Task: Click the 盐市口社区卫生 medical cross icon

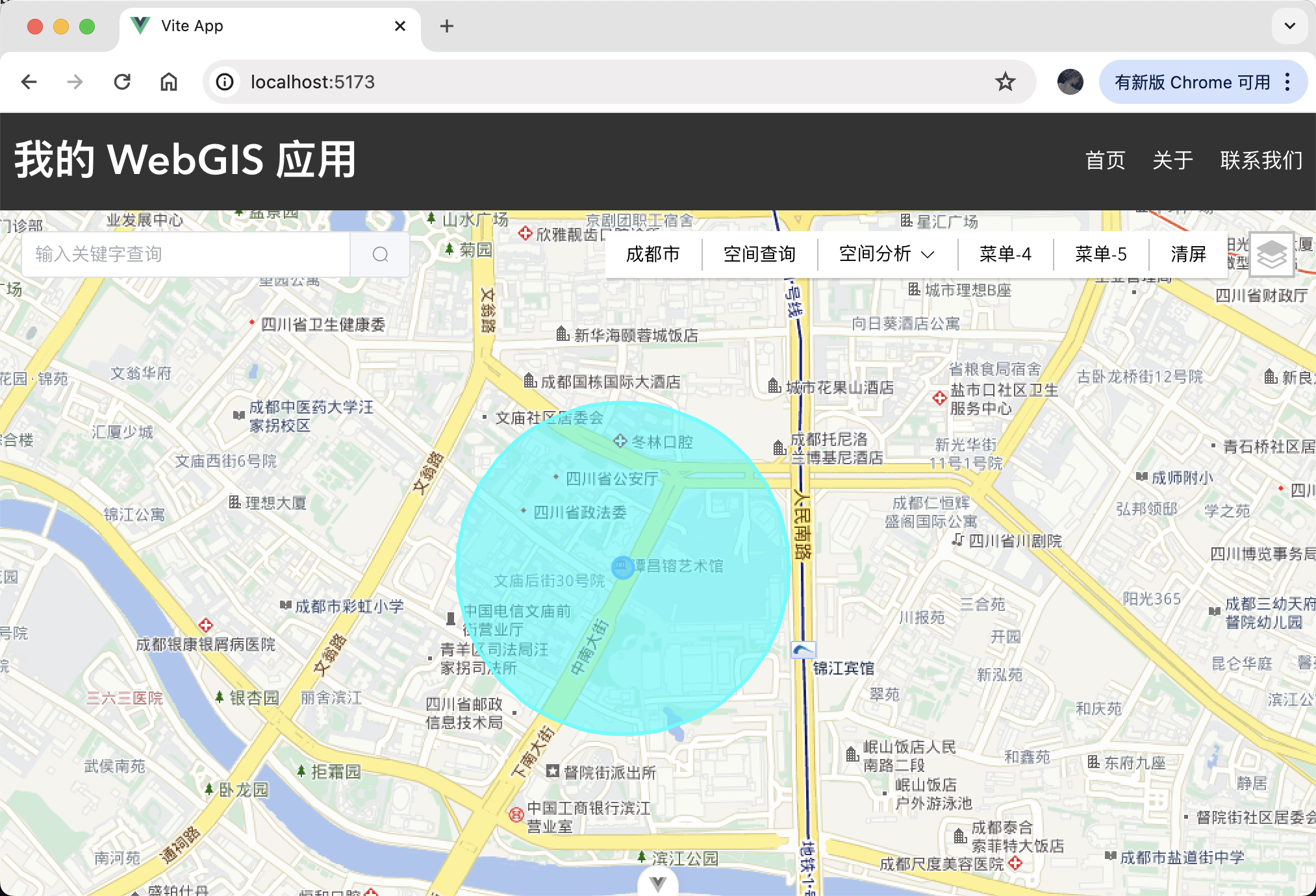Action: tap(939, 398)
